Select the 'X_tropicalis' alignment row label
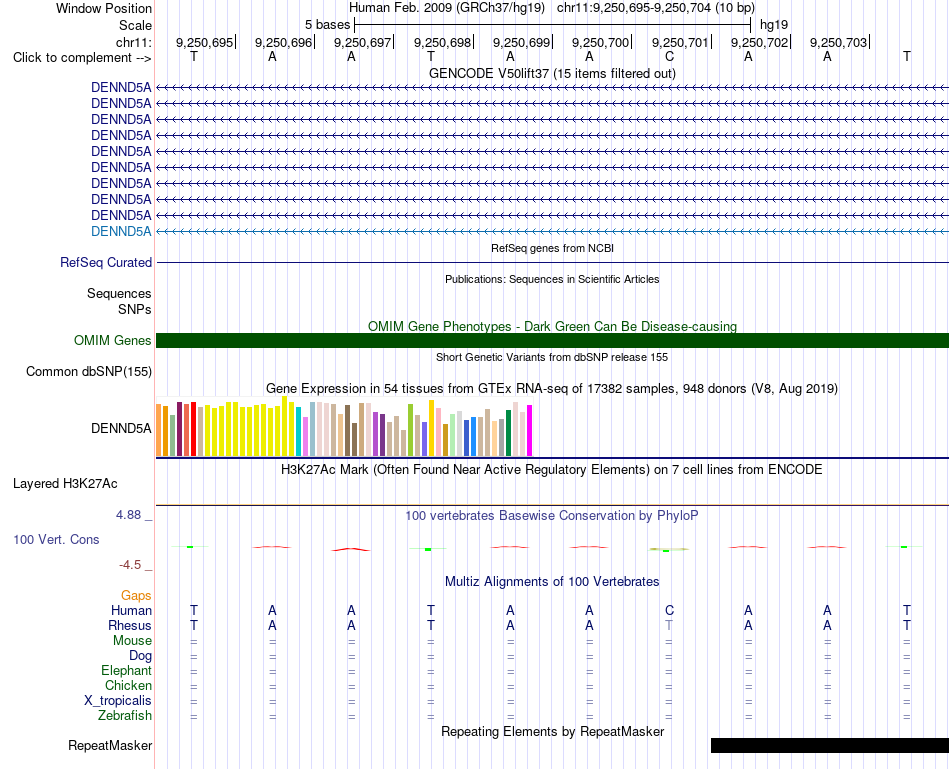Screen dimensions: 950x769 coord(118,701)
